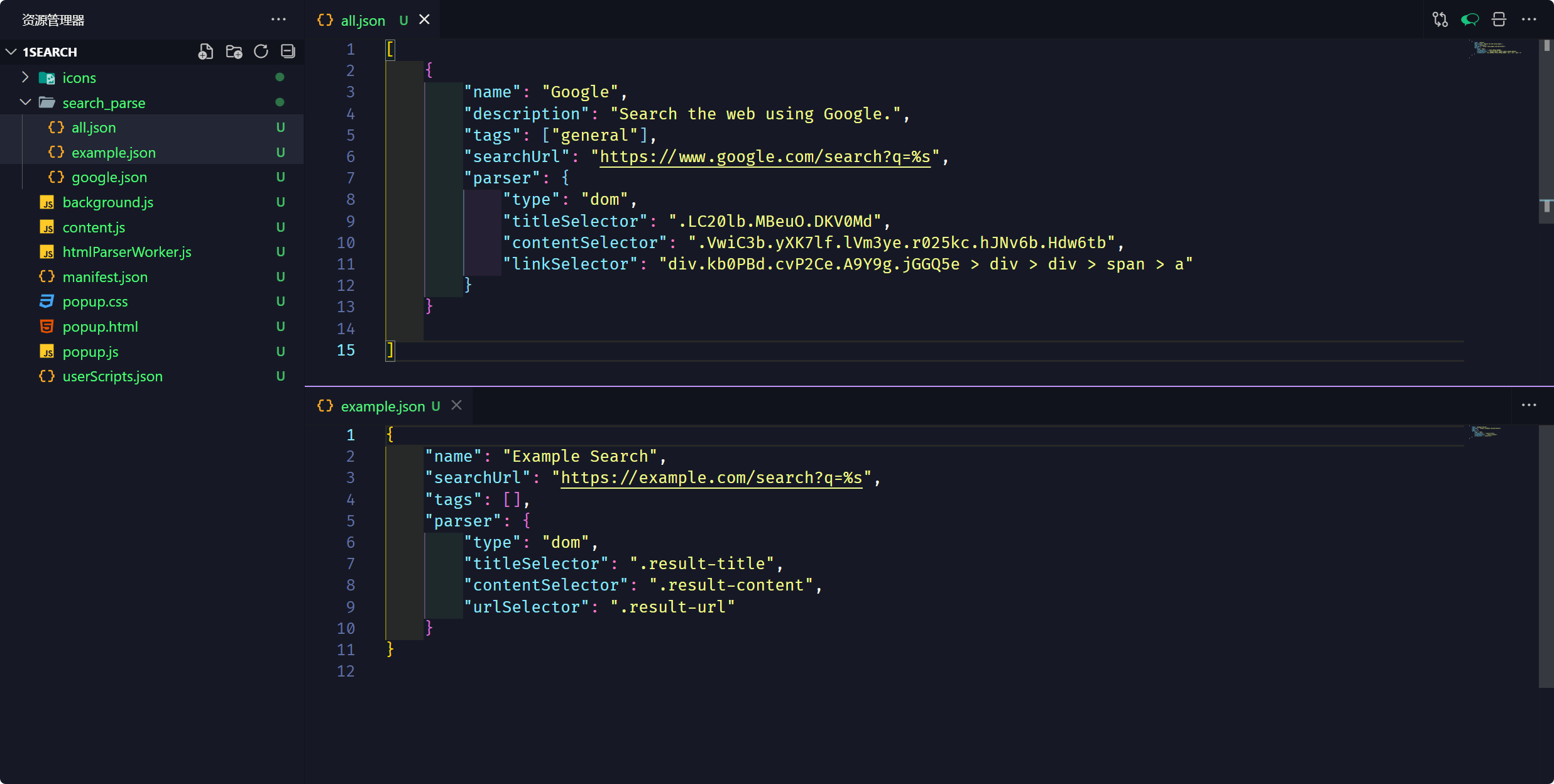This screenshot has width=1554, height=784.
Task: Click the Google searchUrl link in all.json
Action: [765, 157]
